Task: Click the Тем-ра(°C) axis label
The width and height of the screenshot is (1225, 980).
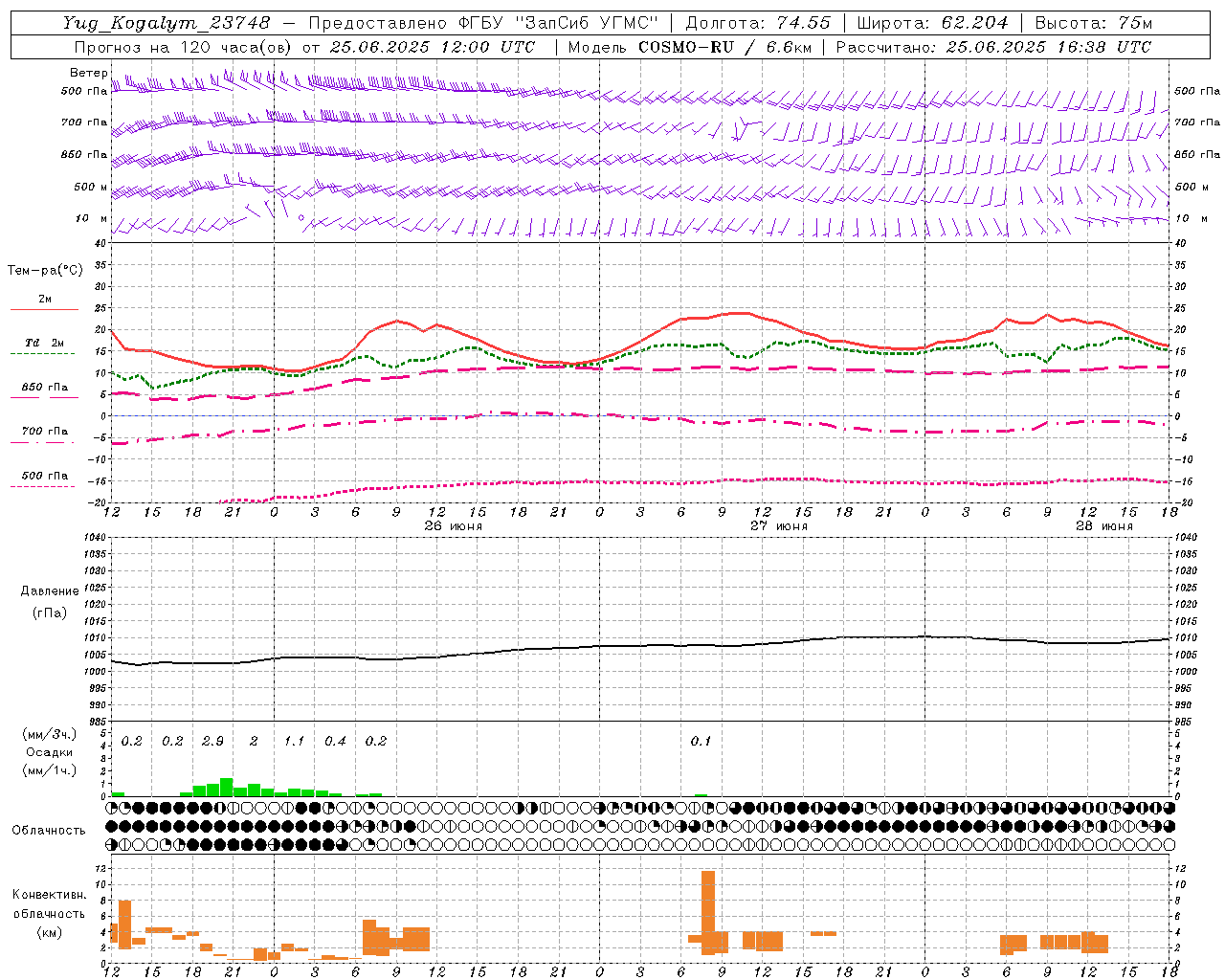Action: click(45, 271)
